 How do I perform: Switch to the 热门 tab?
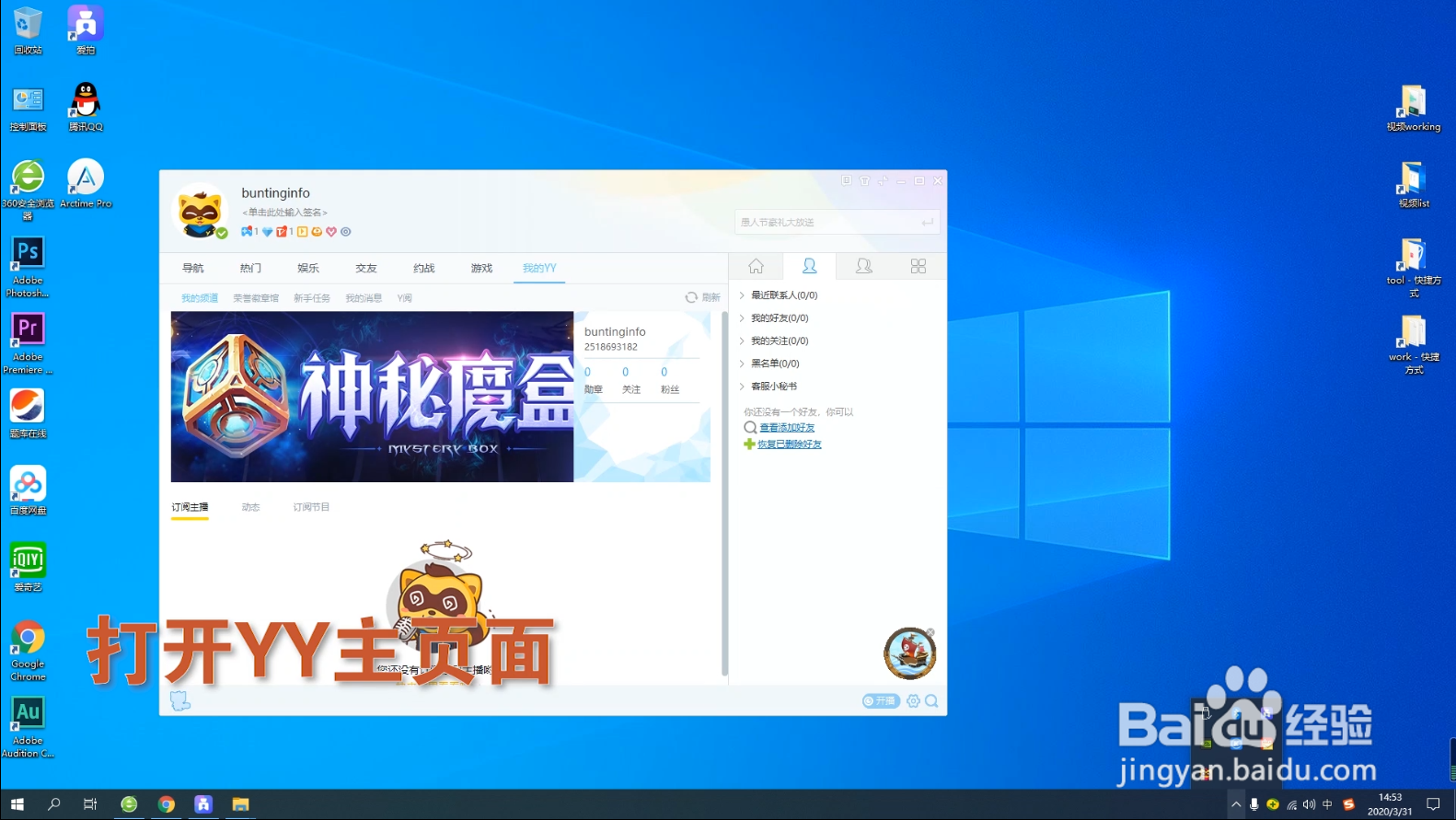click(x=250, y=268)
